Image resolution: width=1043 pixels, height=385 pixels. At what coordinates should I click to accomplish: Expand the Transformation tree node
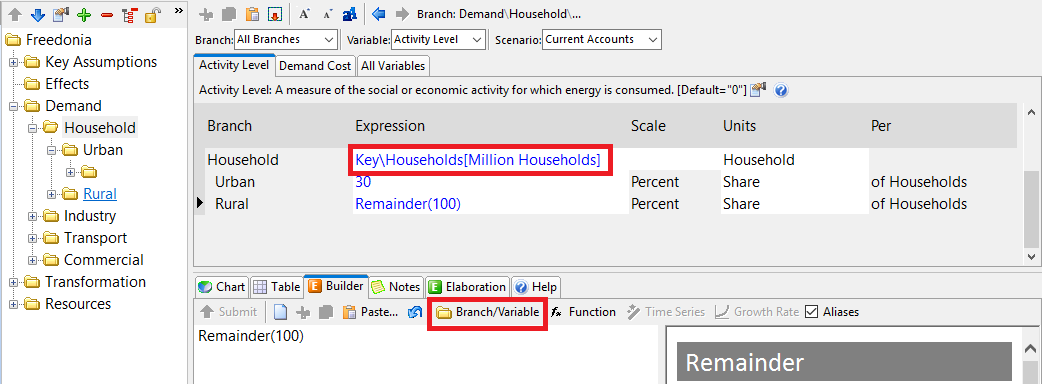[13, 283]
